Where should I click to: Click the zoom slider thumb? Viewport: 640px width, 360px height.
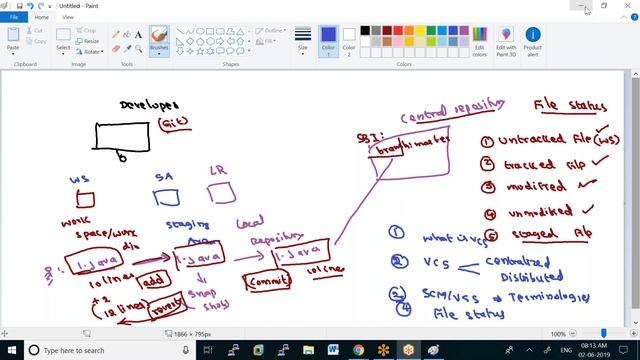(604, 333)
